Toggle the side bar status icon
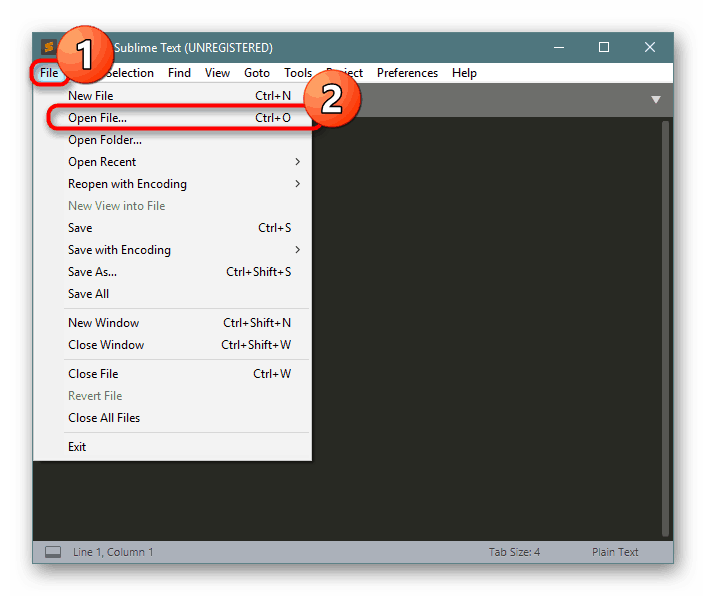The width and height of the screenshot is (706, 596). 53,552
